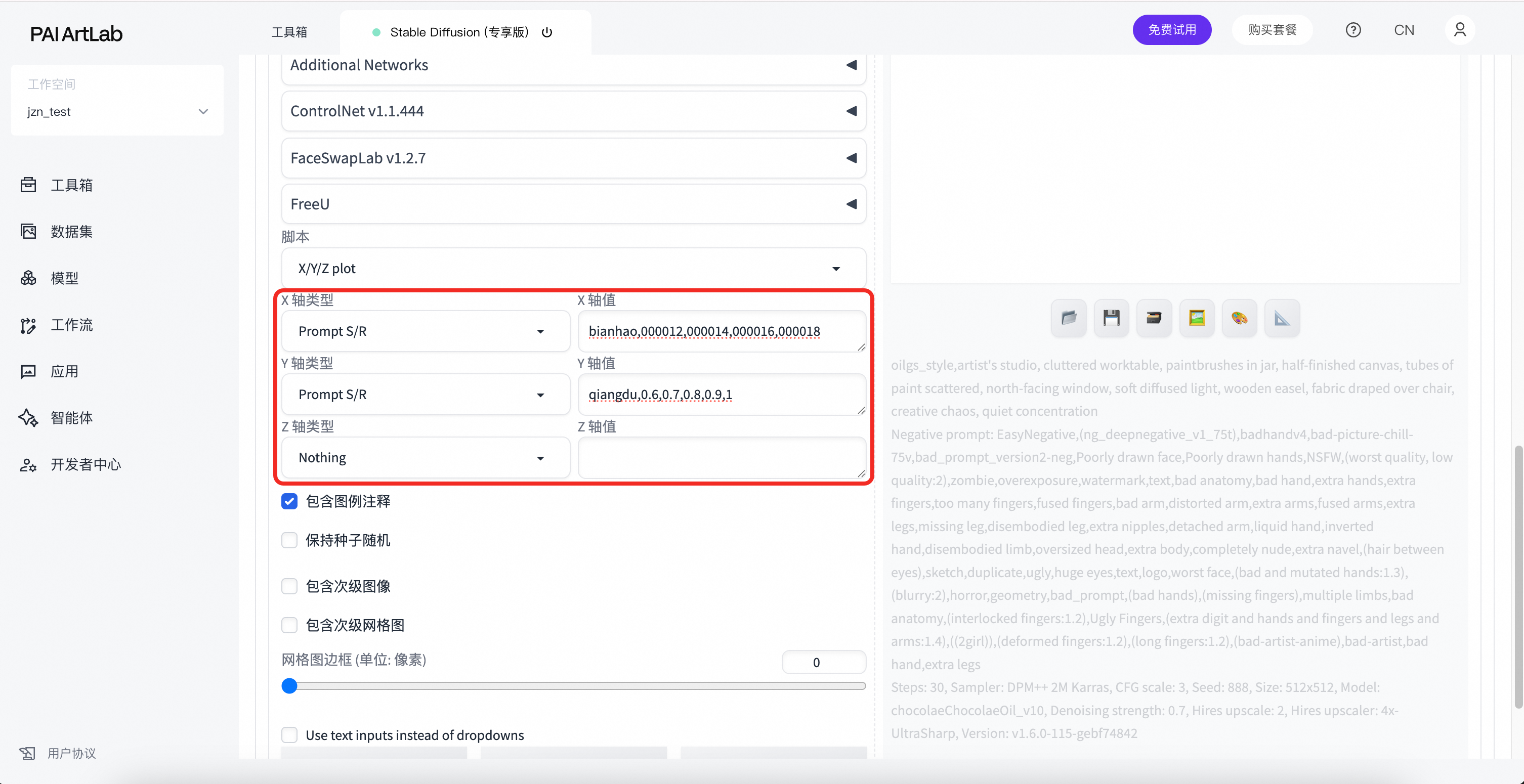Image resolution: width=1524 pixels, height=784 pixels.
Task: Open 工作流 in the left sidebar
Action: click(x=71, y=325)
